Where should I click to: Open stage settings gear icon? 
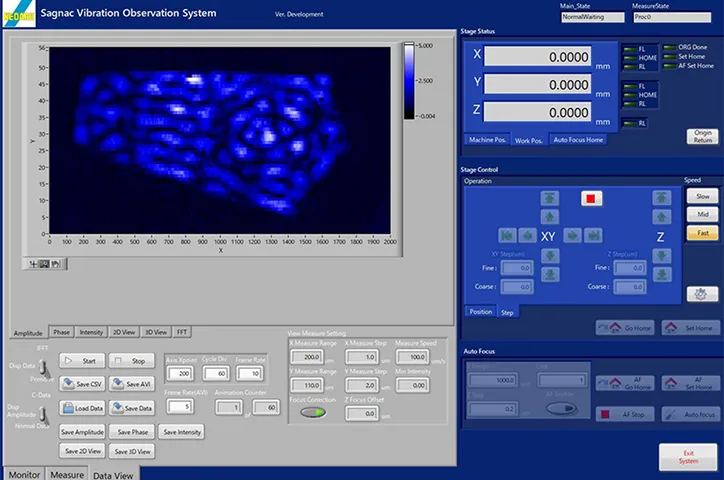tap(700, 293)
